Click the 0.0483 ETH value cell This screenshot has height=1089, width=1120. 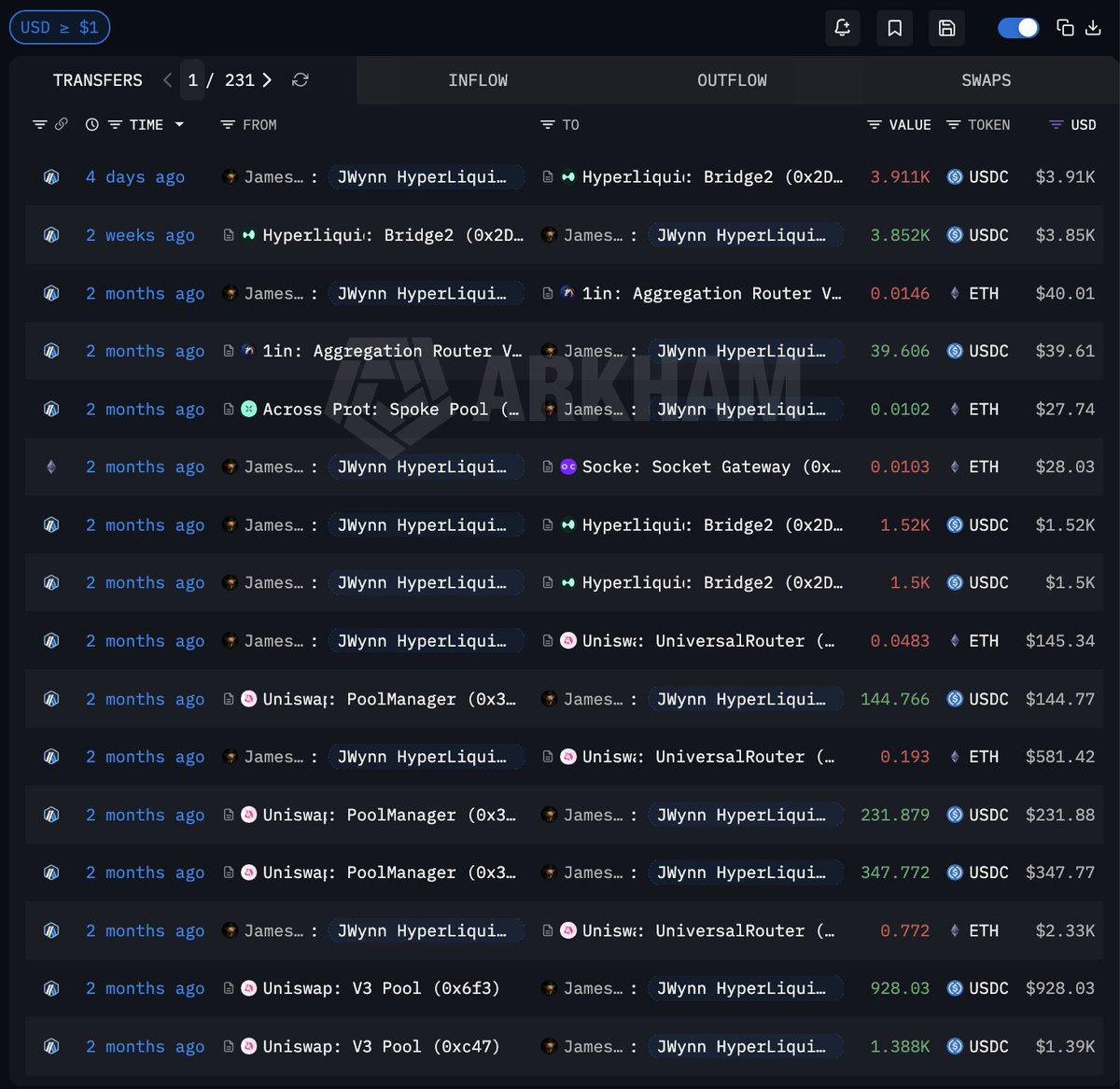point(900,641)
